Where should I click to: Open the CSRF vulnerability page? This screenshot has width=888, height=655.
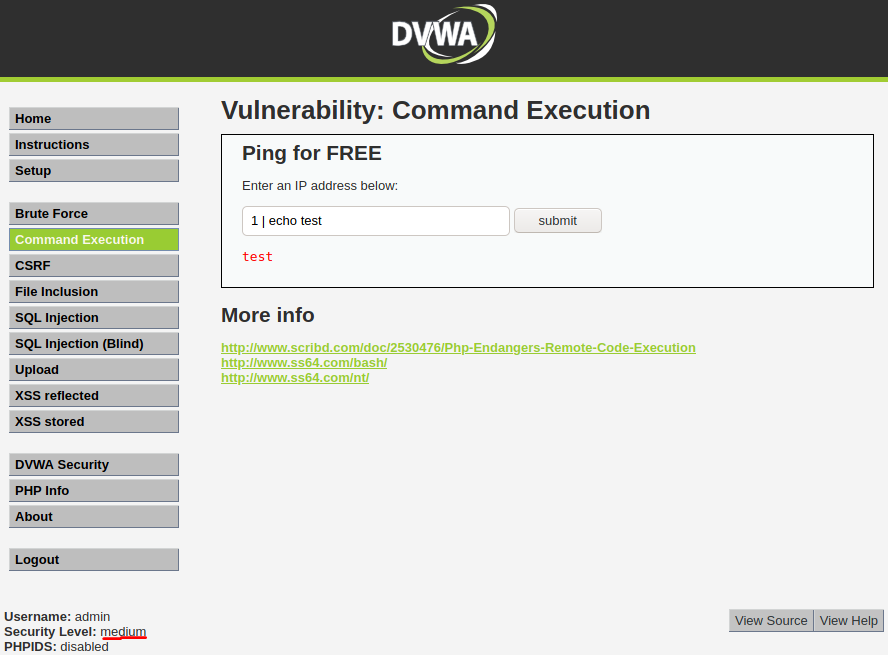click(94, 266)
